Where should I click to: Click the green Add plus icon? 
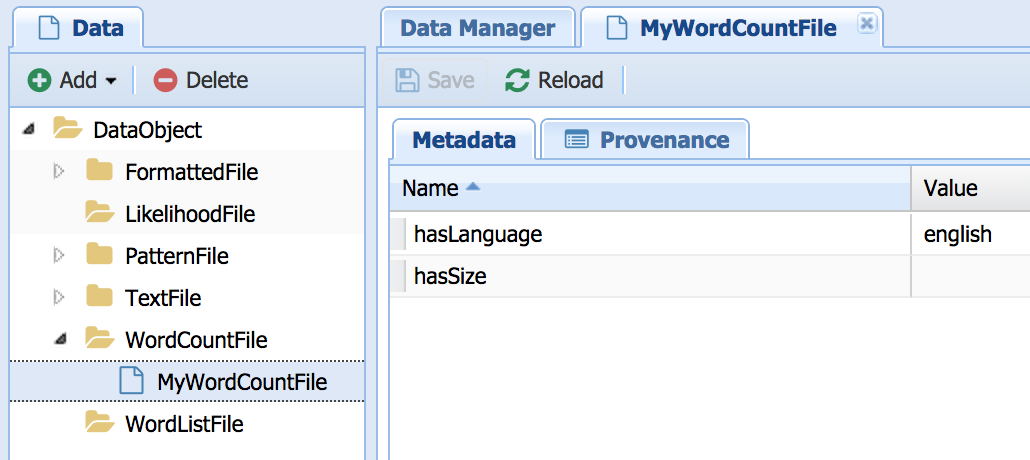point(39,80)
